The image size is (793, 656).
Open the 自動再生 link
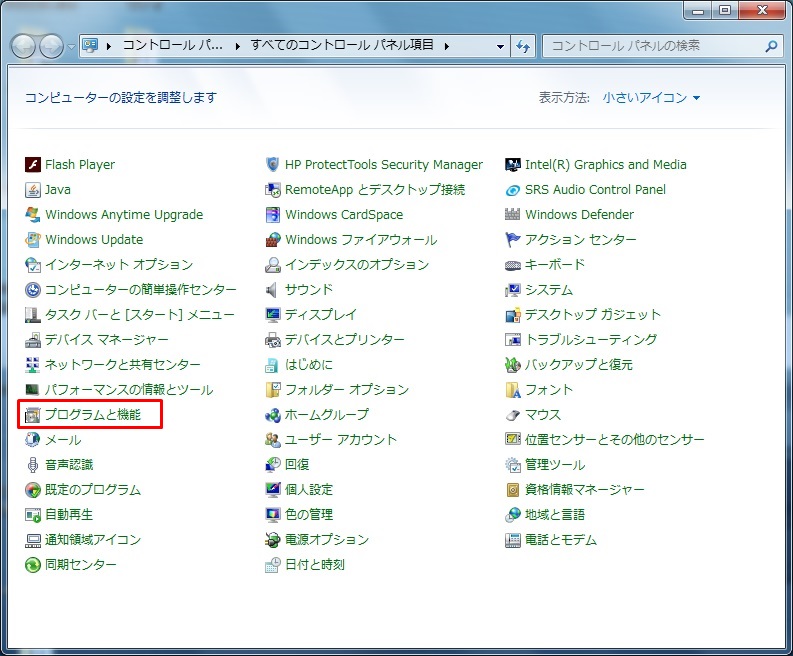point(69,514)
